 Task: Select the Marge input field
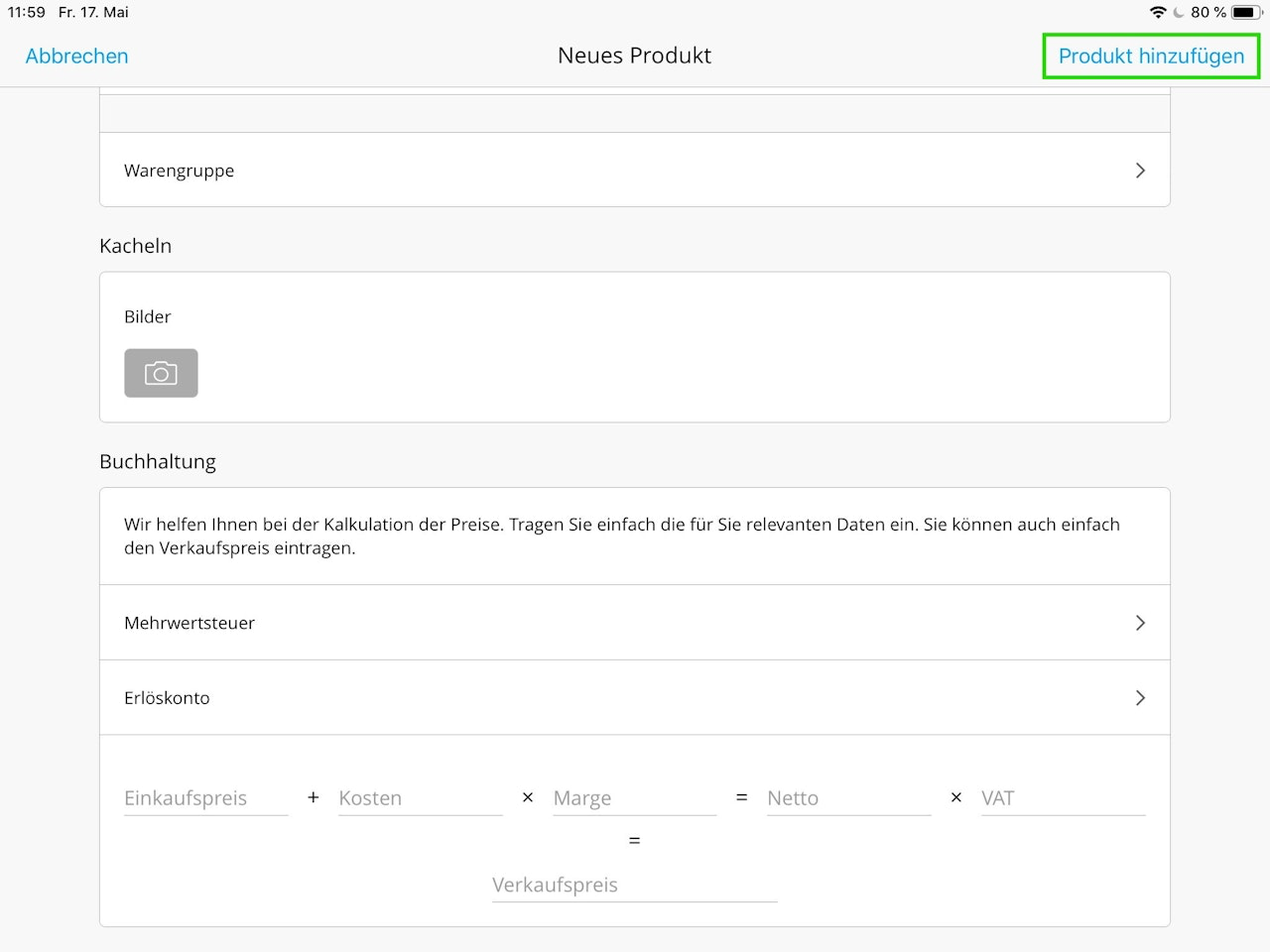634,798
